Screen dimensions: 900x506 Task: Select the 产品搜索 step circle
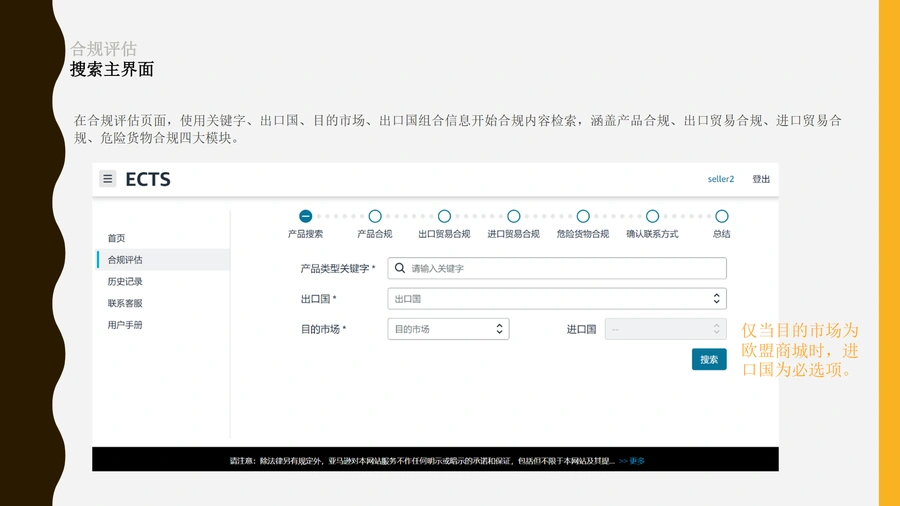point(305,216)
